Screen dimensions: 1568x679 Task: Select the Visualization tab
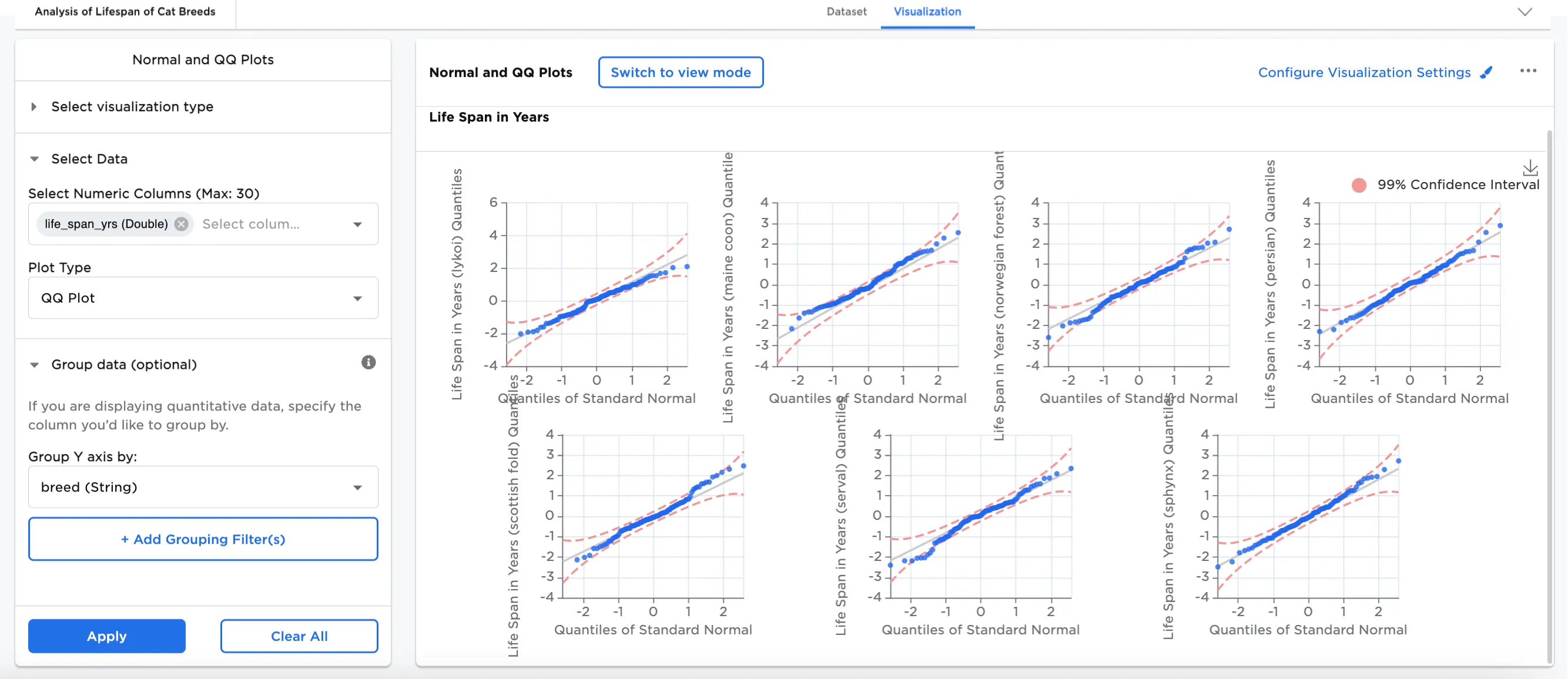pyautogui.click(x=926, y=12)
